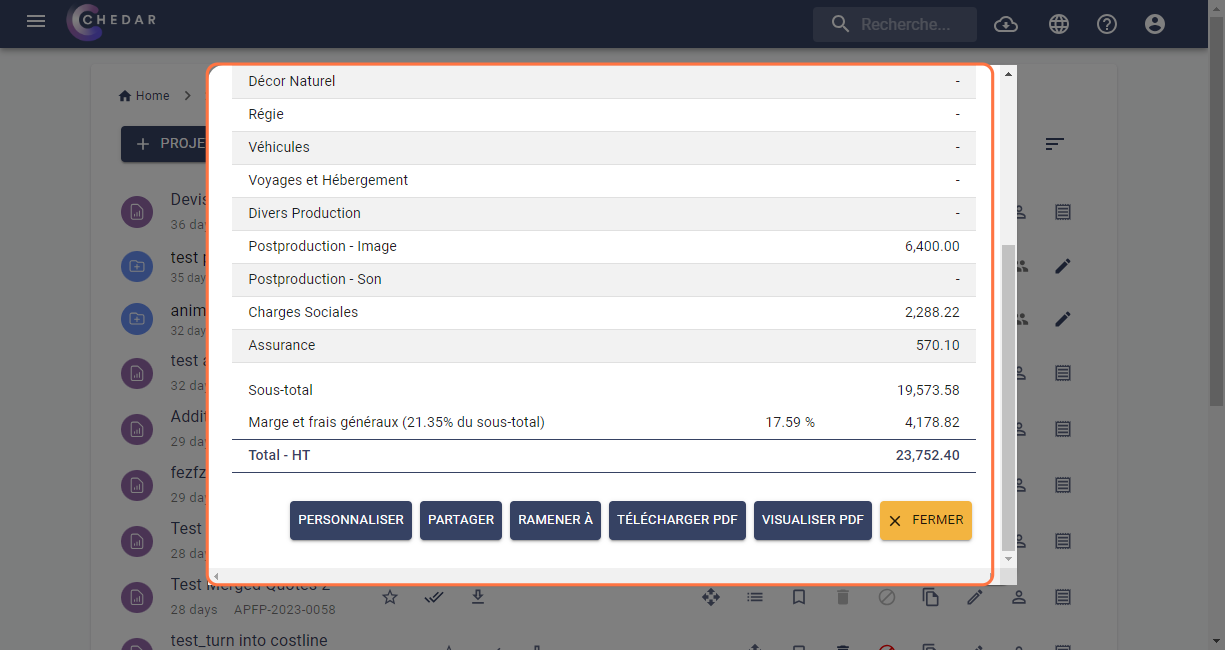This screenshot has width=1225, height=650.
Task: Click the 4,178.82 amount
Action: pyautogui.click(x=932, y=422)
